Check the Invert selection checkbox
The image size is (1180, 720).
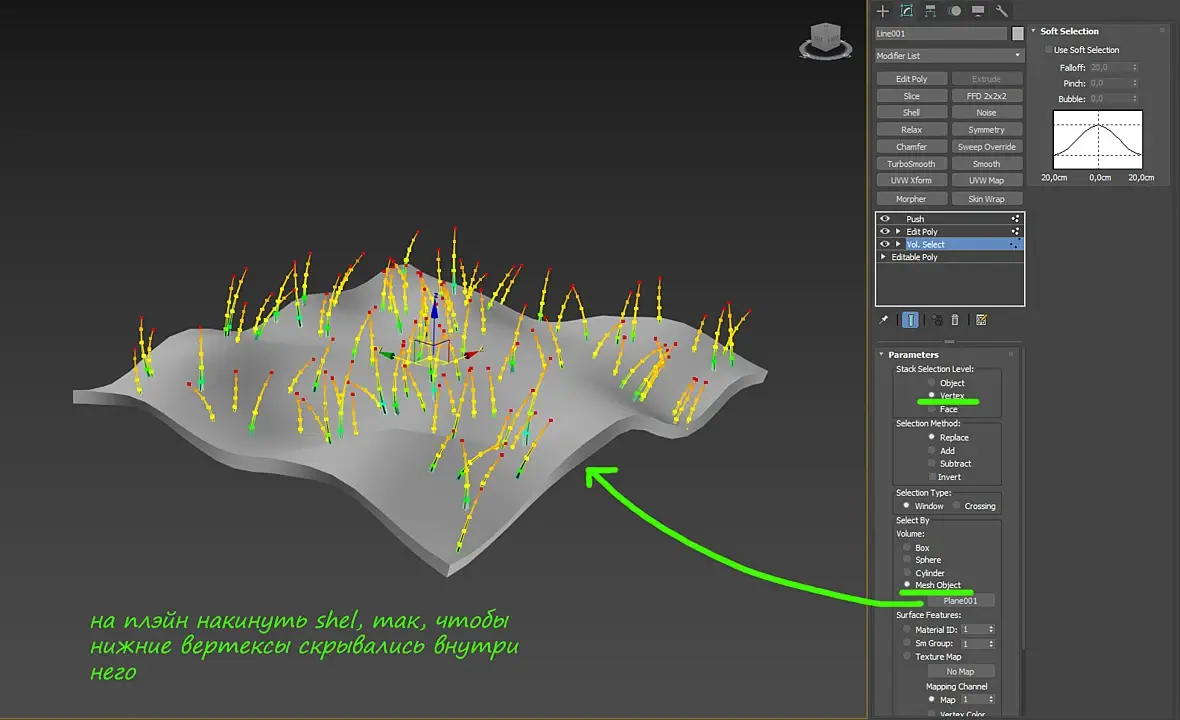tap(932, 477)
